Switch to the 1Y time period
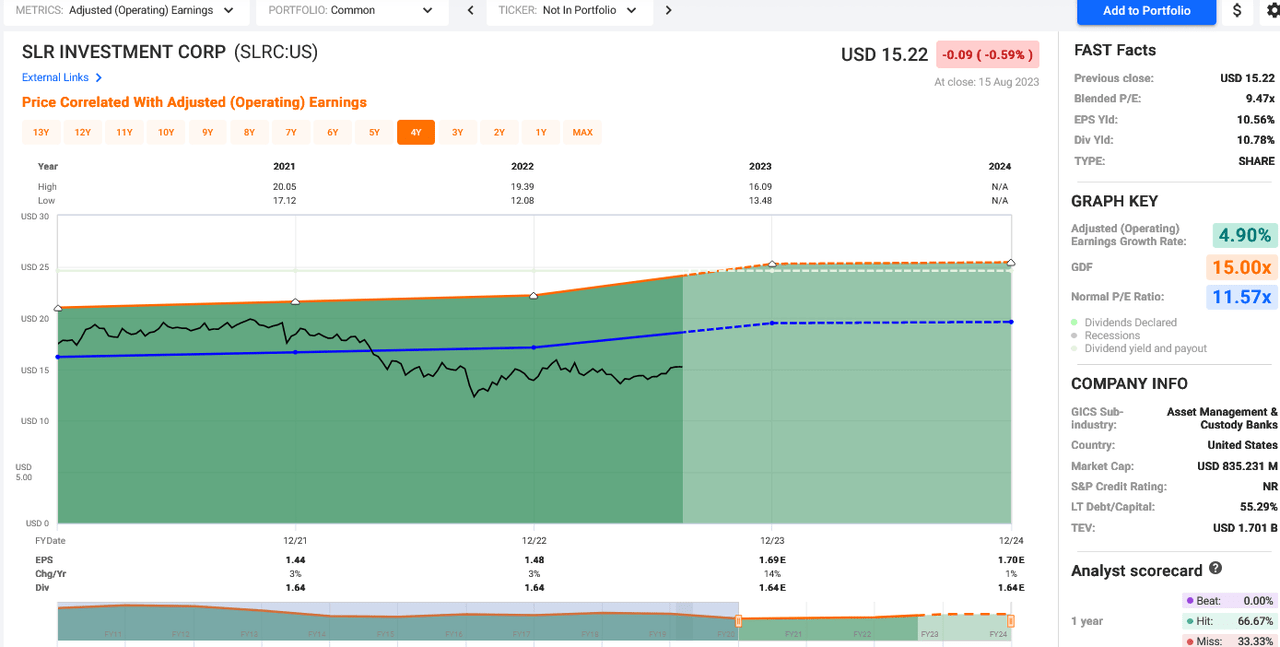The width and height of the screenshot is (1280, 647). [x=541, y=131]
